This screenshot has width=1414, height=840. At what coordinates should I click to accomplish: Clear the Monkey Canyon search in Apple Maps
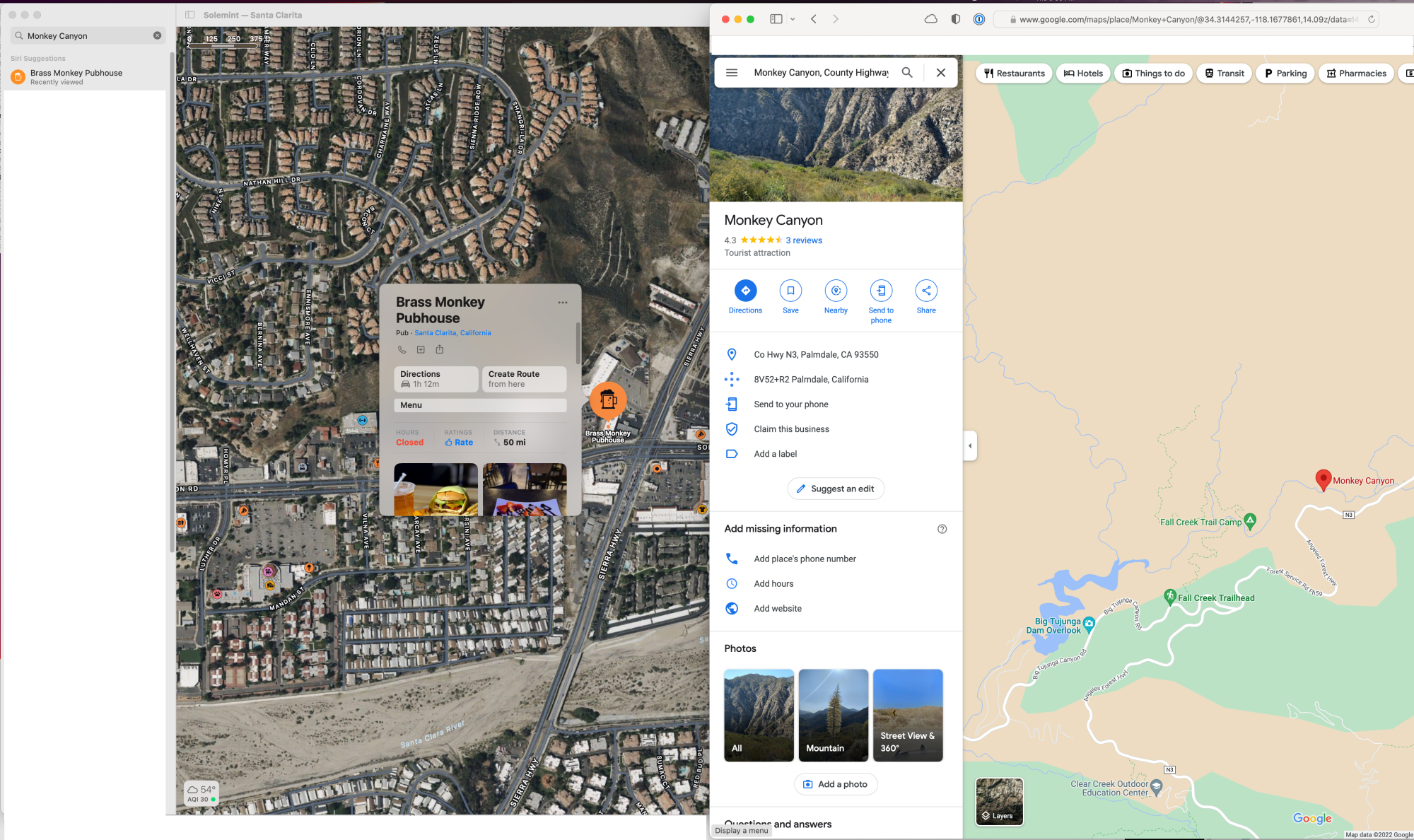tap(157, 35)
